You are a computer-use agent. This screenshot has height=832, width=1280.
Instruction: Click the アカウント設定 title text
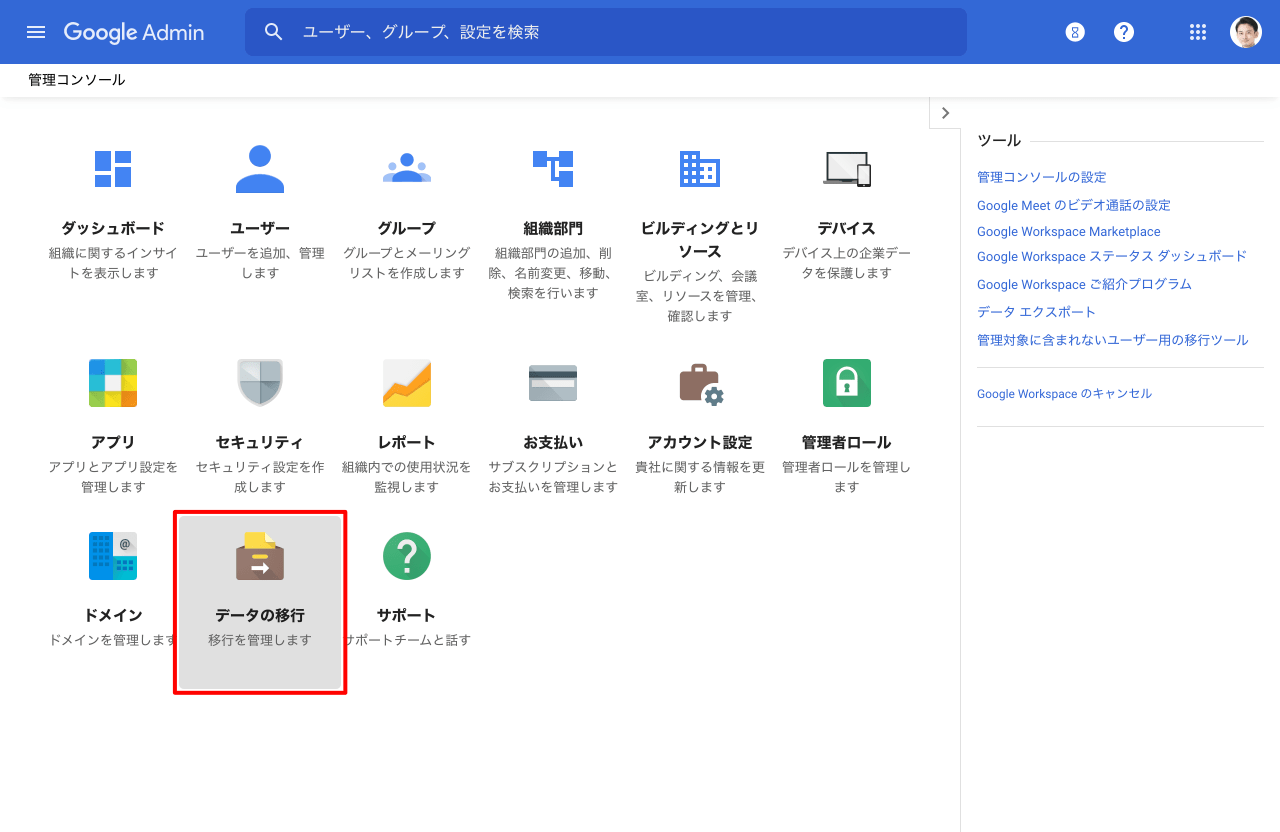700,442
